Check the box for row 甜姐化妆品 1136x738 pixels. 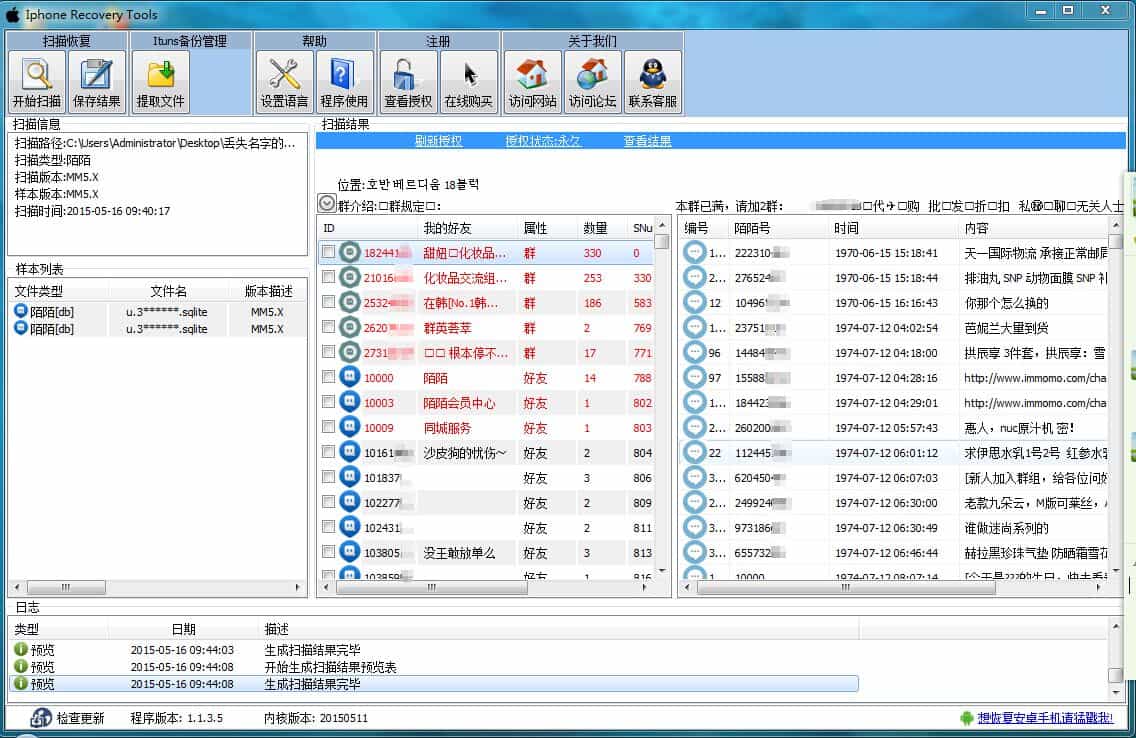point(328,252)
